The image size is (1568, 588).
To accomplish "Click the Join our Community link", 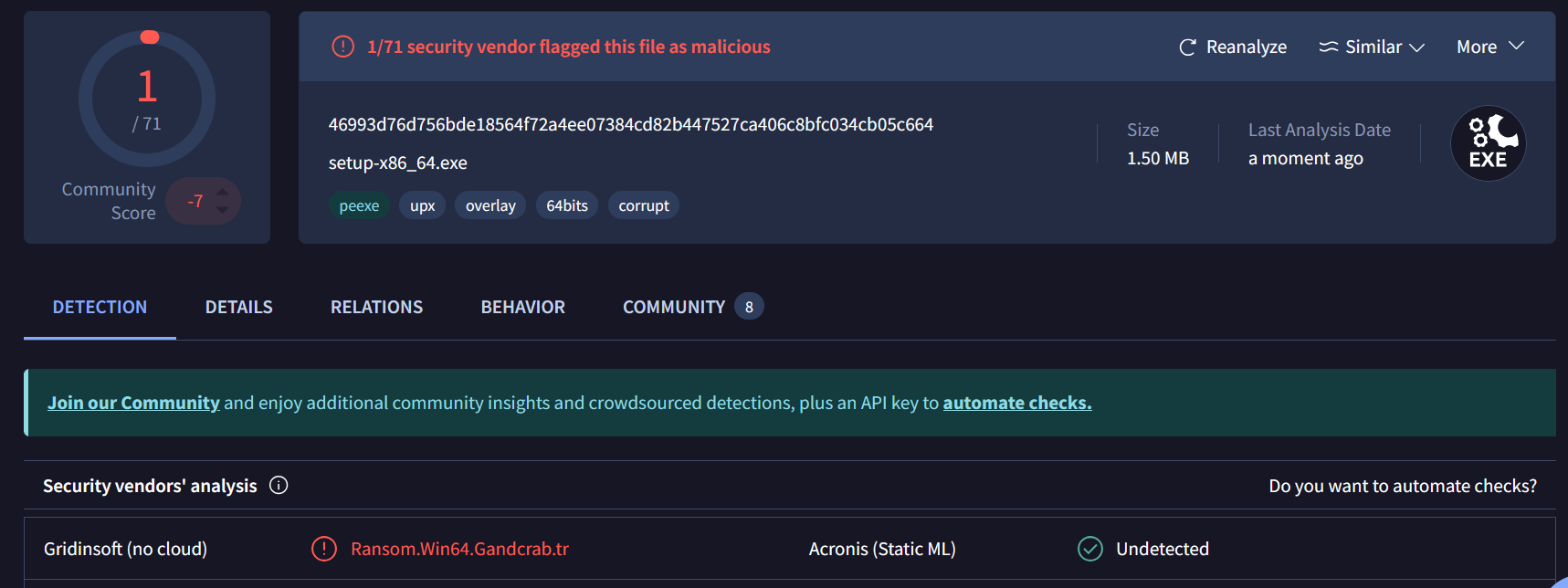I will [133, 403].
